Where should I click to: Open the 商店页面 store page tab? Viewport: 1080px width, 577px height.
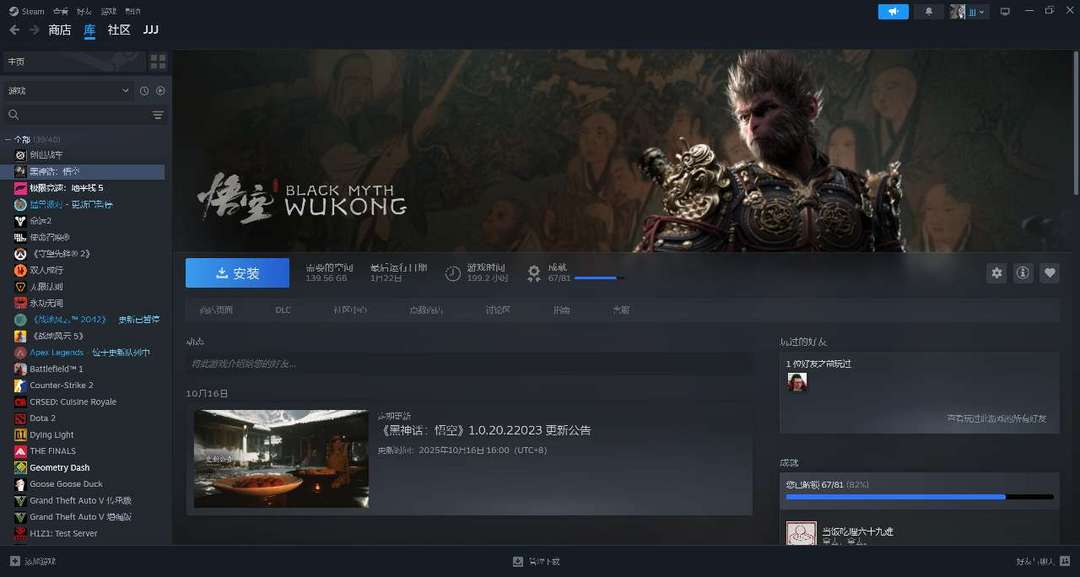coord(216,310)
